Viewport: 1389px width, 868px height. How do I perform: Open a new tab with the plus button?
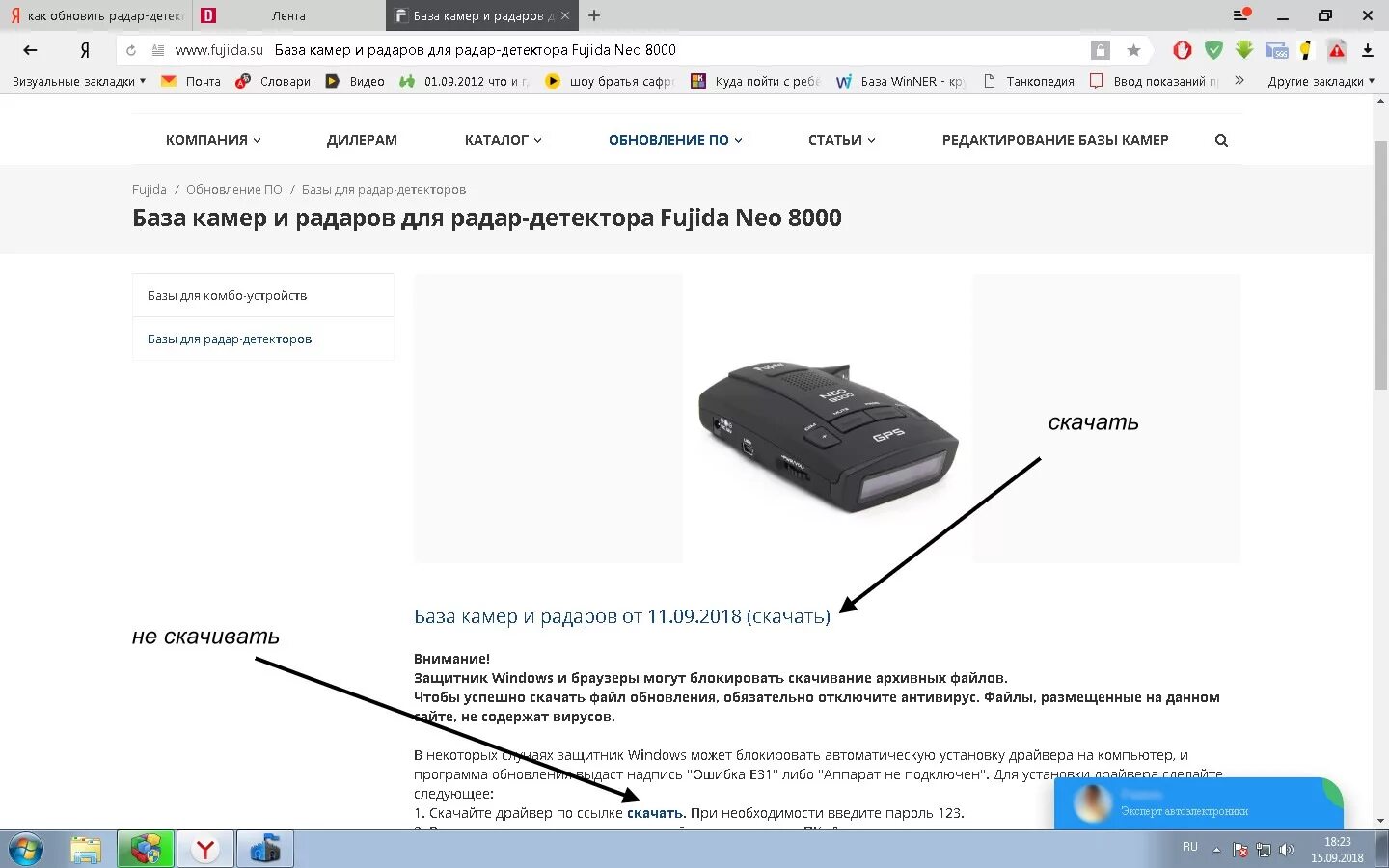point(594,15)
